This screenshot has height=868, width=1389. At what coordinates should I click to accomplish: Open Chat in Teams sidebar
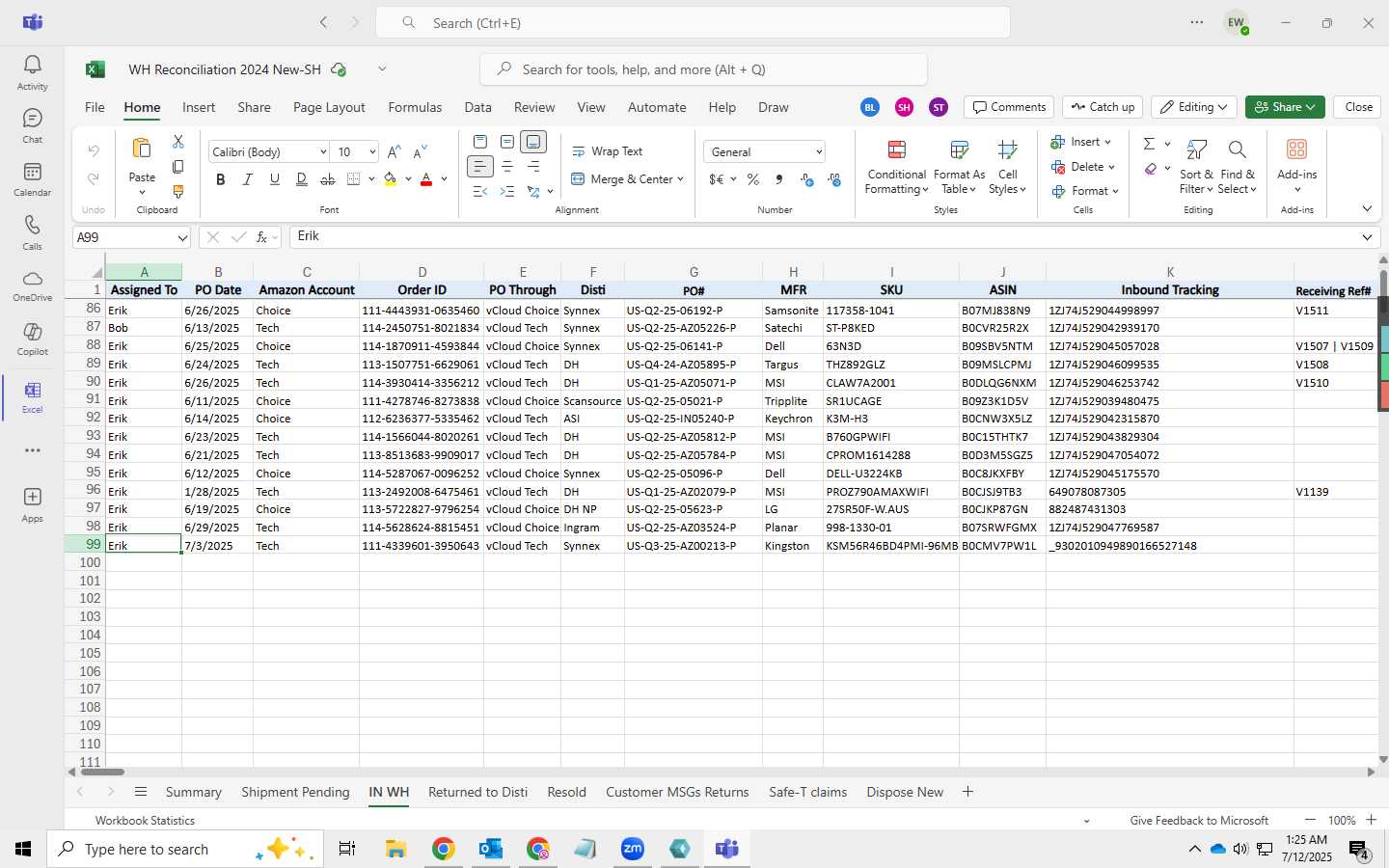pos(32,125)
